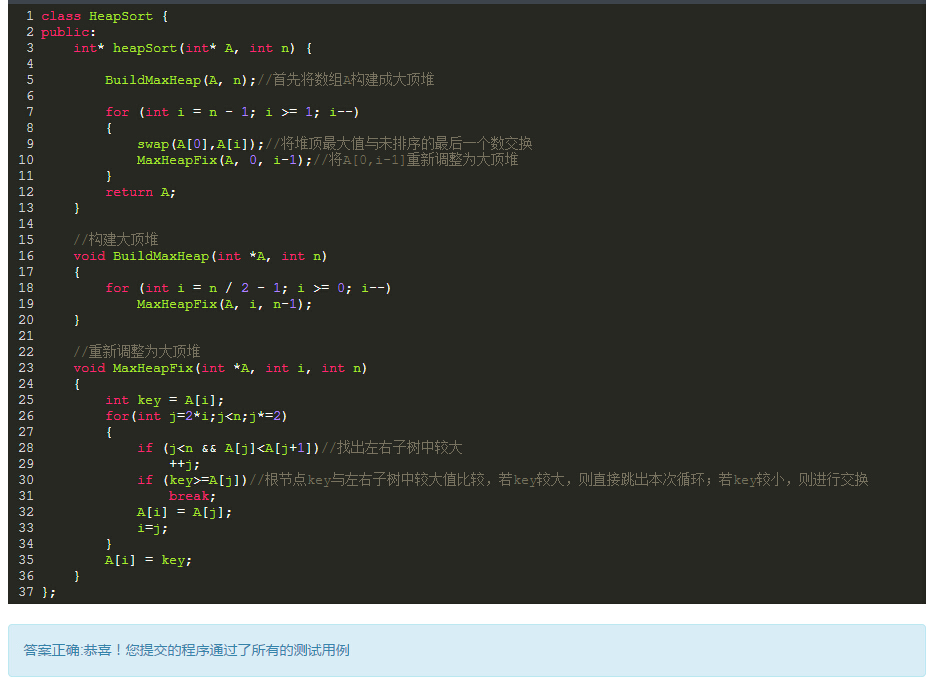Click line number 37 in gutter
The height and width of the screenshot is (683, 927).
pos(26,591)
